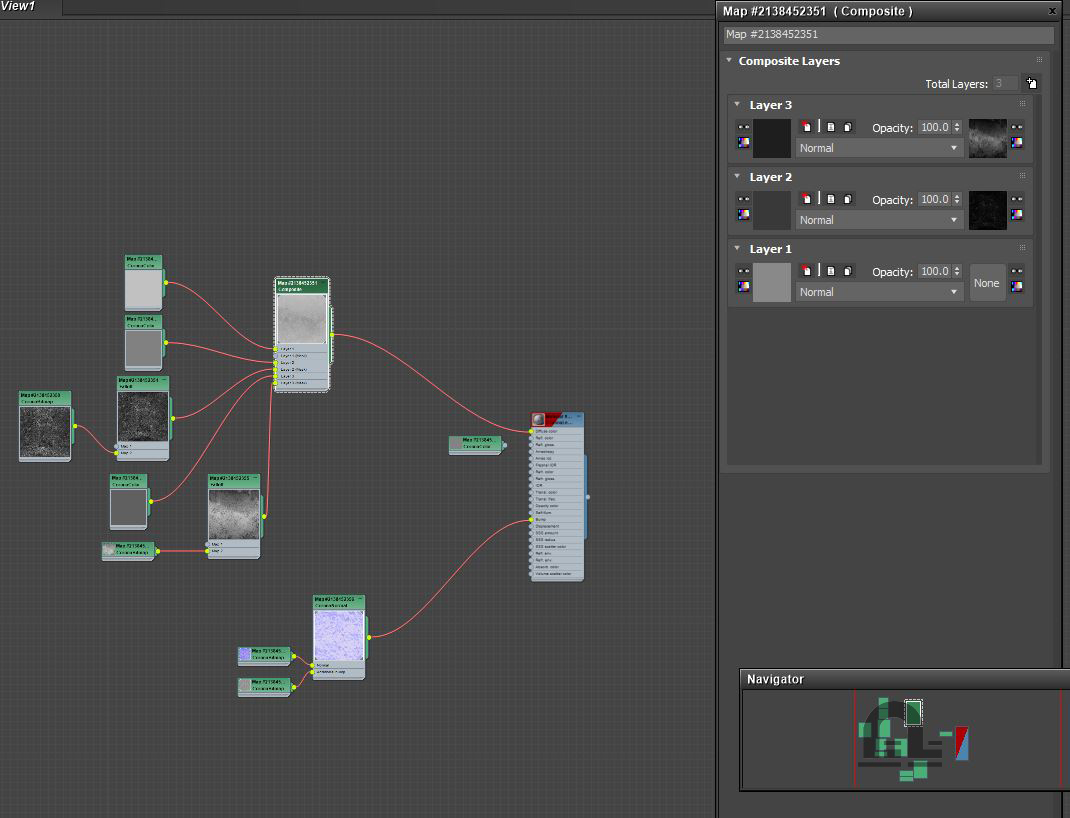
Task: Click the map name input field
Action: (x=888, y=34)
